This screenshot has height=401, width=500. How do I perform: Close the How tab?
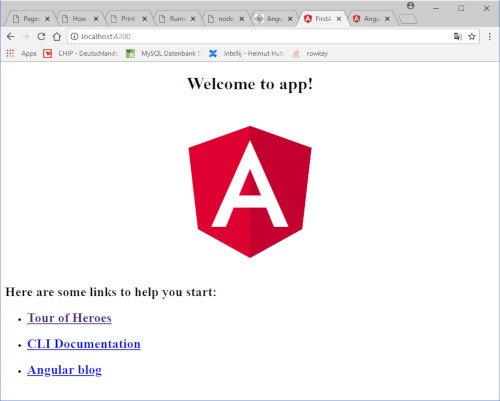click(x=96, y=19)
